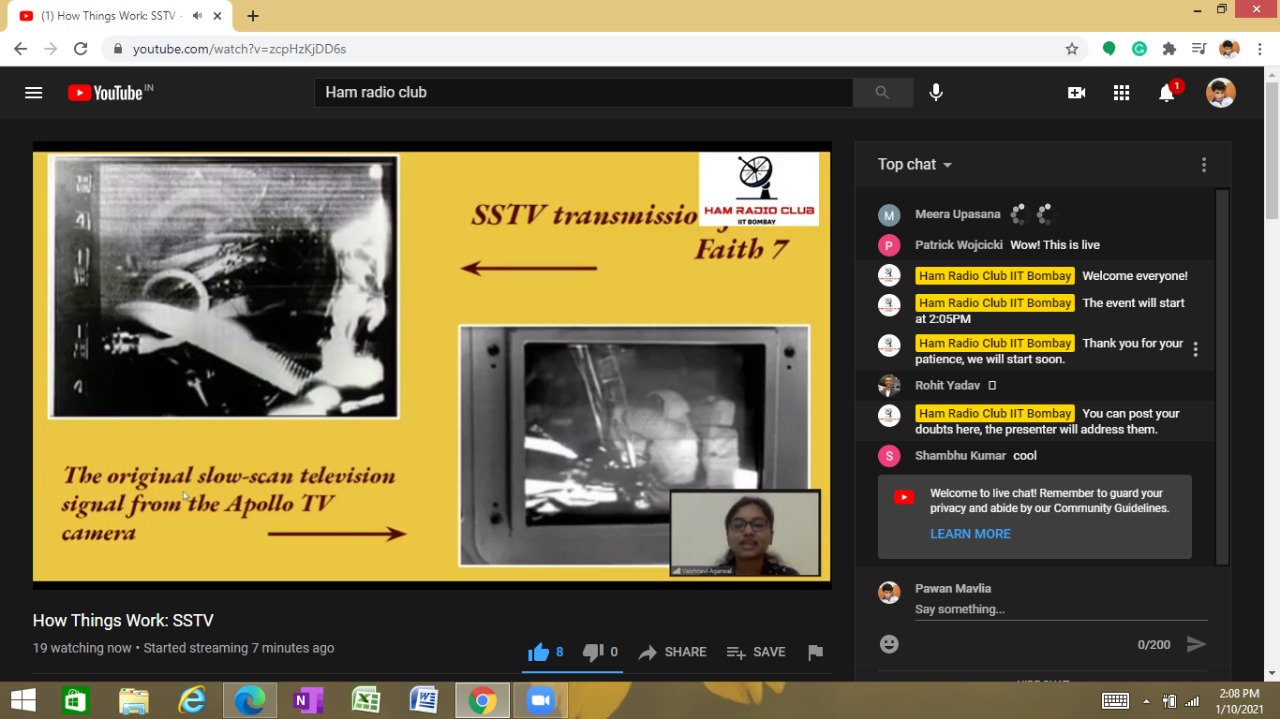Image resolution: width=1280 pixels, height=719 pixels.
Task: Open options for 'Thank you for your patience' message
Action: coord(1195,349)
